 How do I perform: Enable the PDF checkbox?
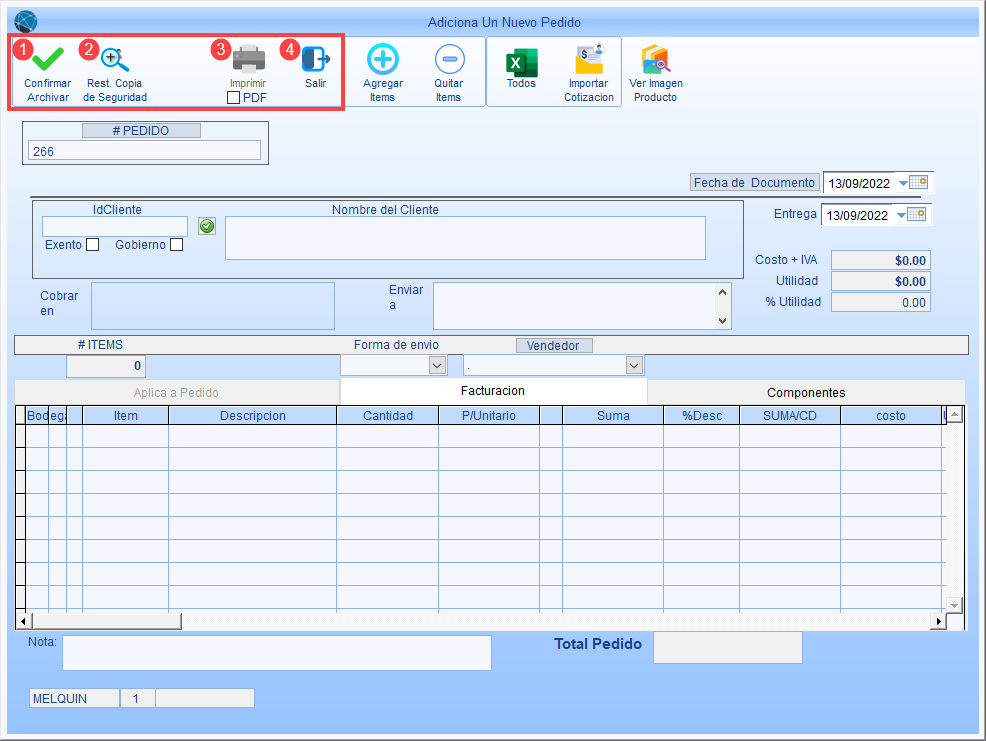[x=233, y=98]
